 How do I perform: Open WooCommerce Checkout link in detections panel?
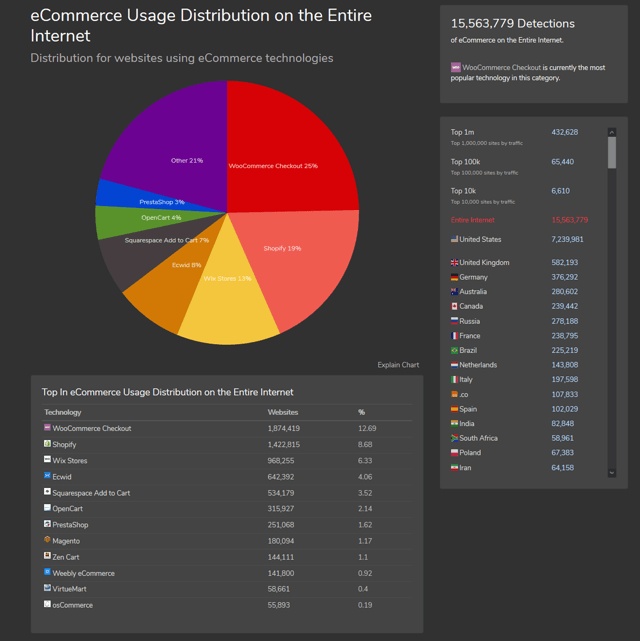(x=501, y=67)
